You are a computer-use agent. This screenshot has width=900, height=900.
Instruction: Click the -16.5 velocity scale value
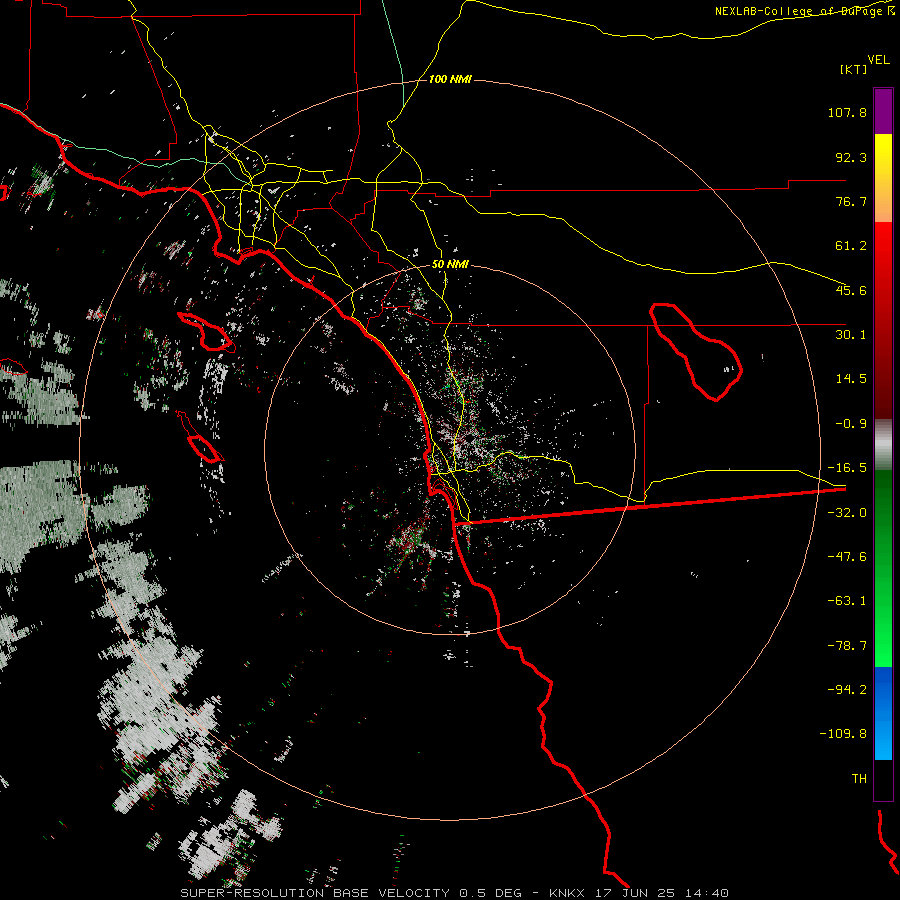[x=847, y=468]
